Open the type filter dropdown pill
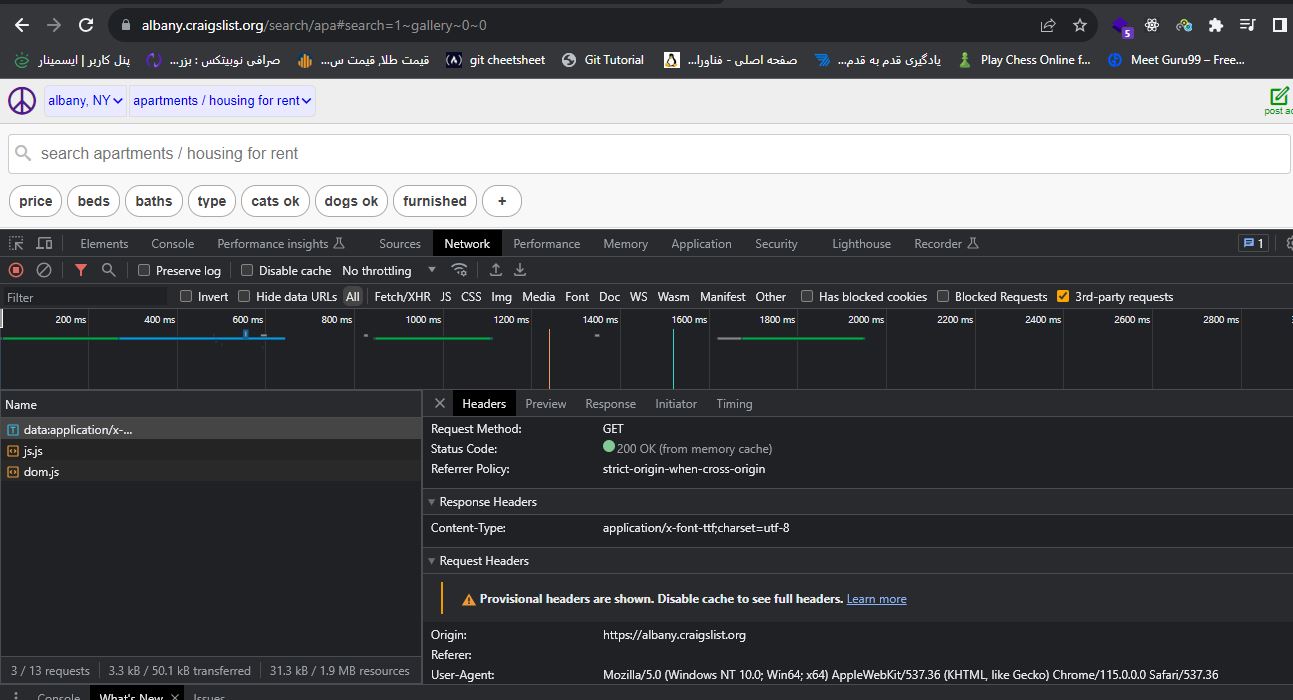1293x700 pixels. tap(212, 201)
